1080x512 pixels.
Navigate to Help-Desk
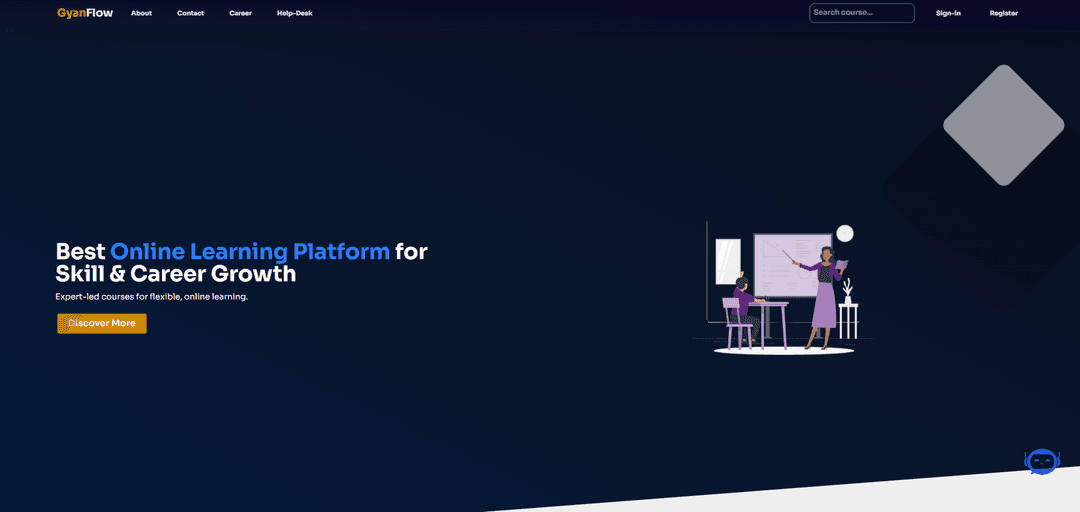294,13
